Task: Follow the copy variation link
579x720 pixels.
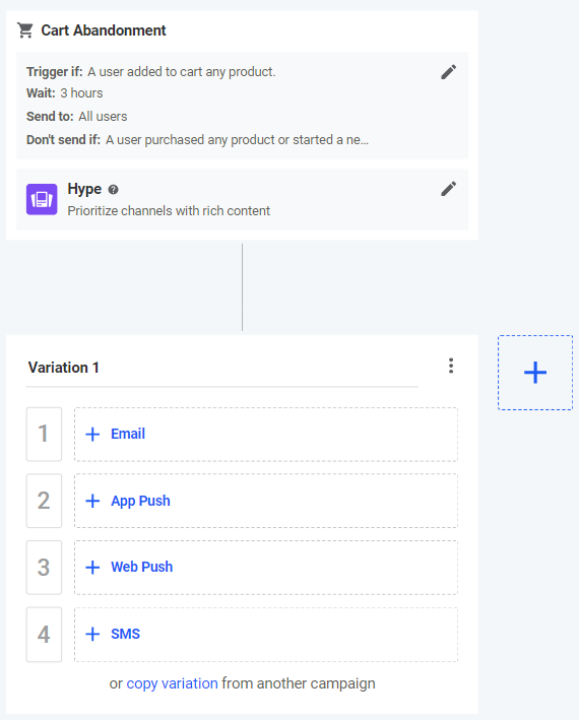Action: coord(172,683)
